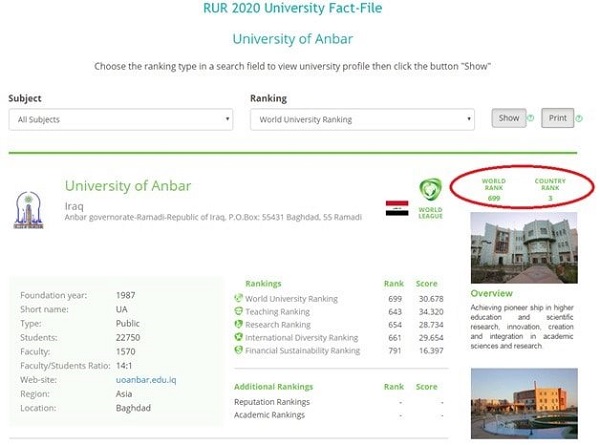This screenshot has width=600, height=445.
Task: Click the International Diversity Ranking label
Action: (x=302, y=338)
